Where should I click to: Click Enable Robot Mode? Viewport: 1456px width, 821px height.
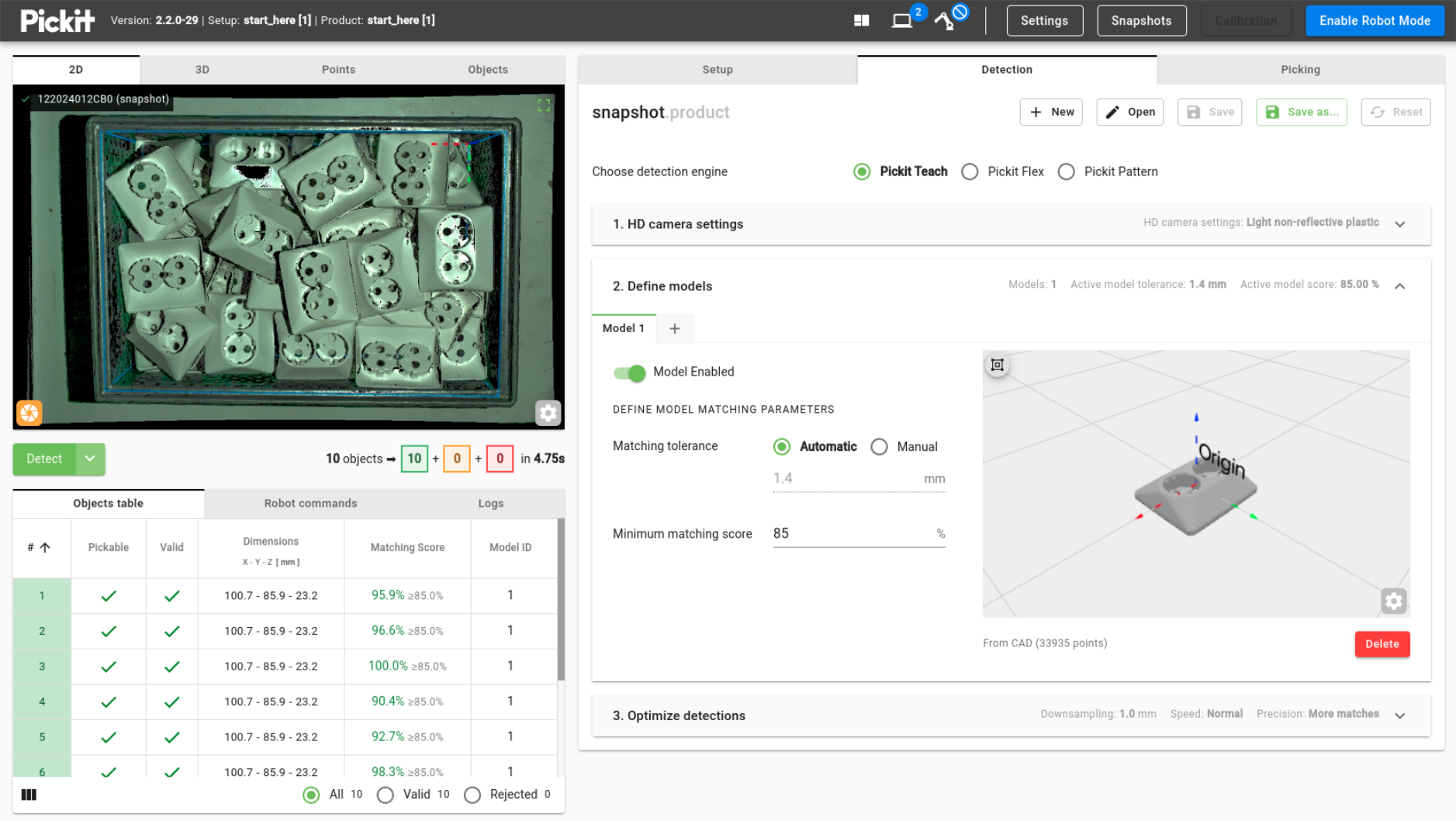click(x=1375, y=21)
